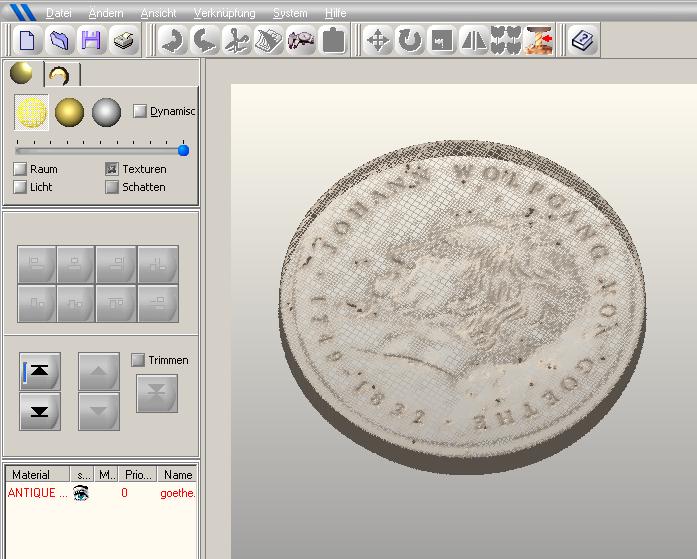Select the gray sphere display mode

click(x=106, y=113)
